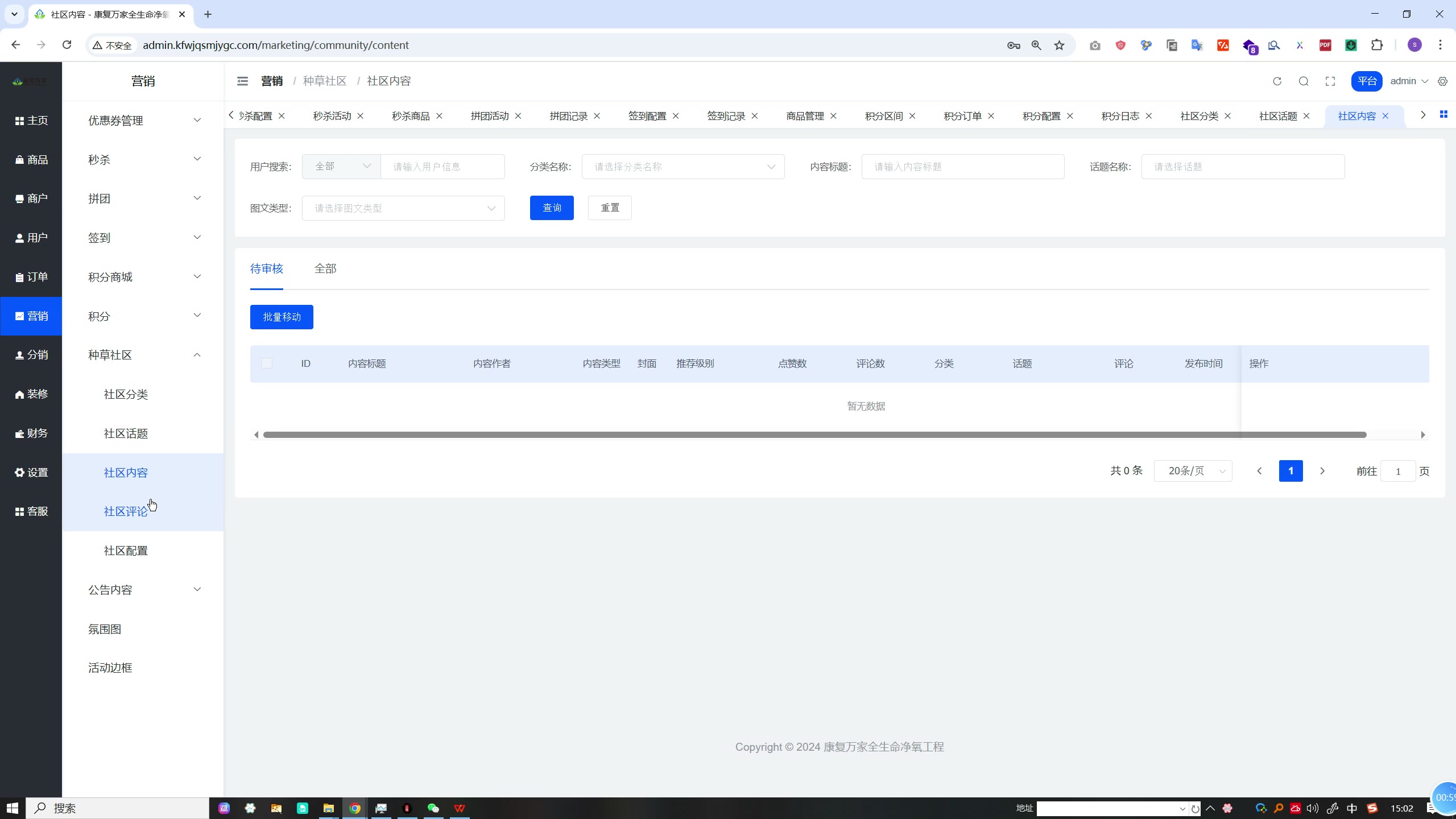The image size is (1456, 819).
Task: Tick the select-all checkbox in table header
Action: (x=267, y=363)
